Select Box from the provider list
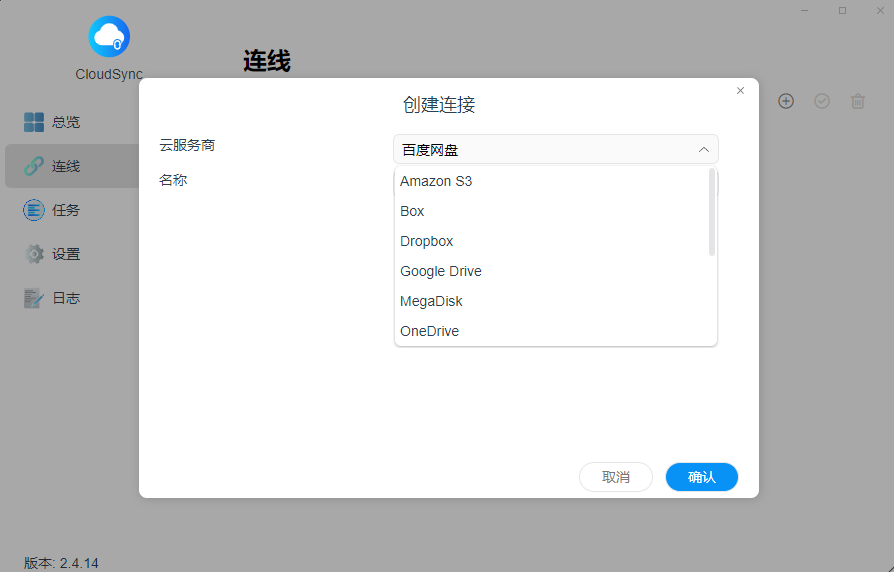Image resolution: width=894 pixels, height=572 pixels. 412,211
